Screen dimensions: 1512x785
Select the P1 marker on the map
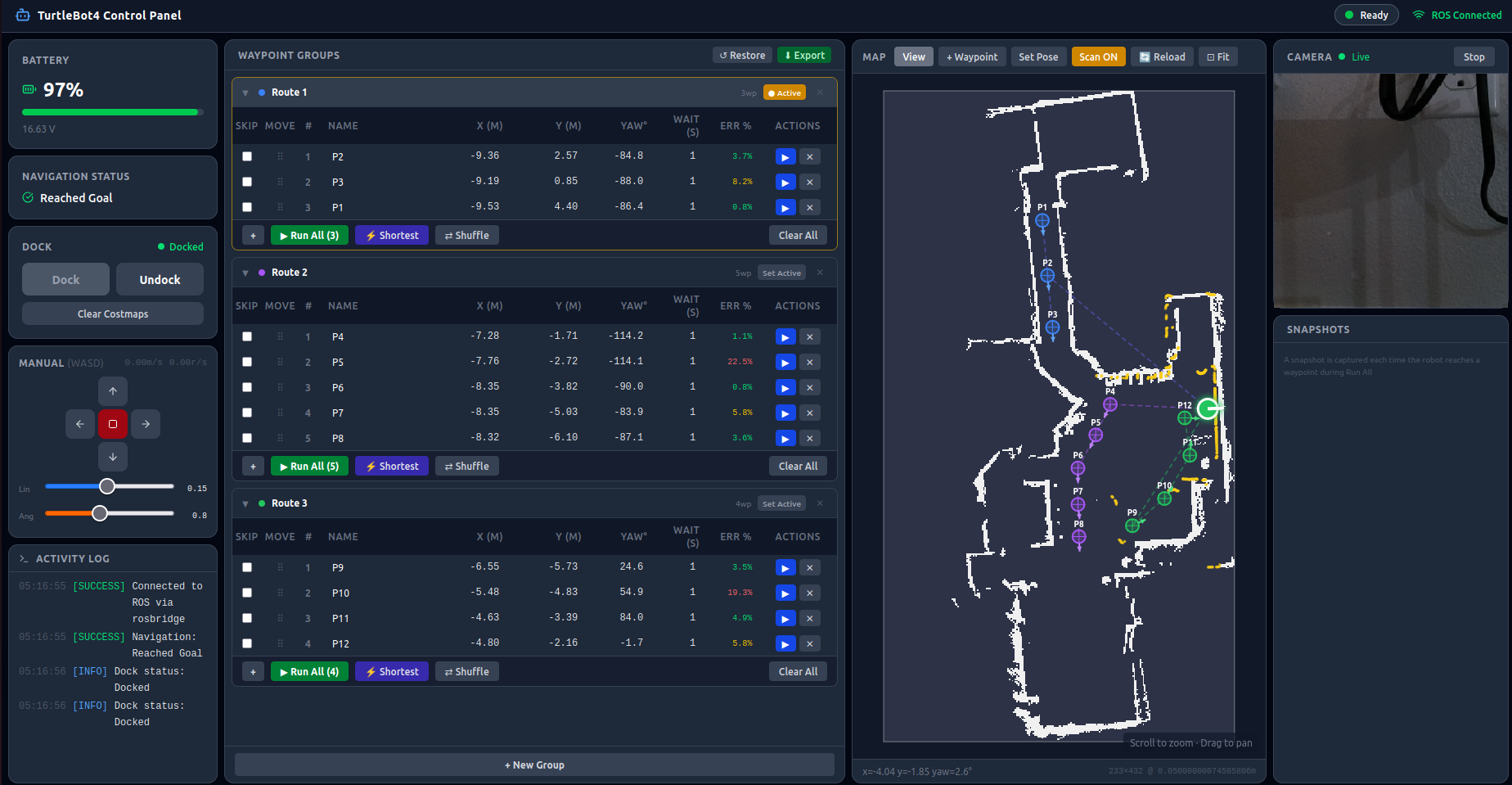click(1042, 221)
